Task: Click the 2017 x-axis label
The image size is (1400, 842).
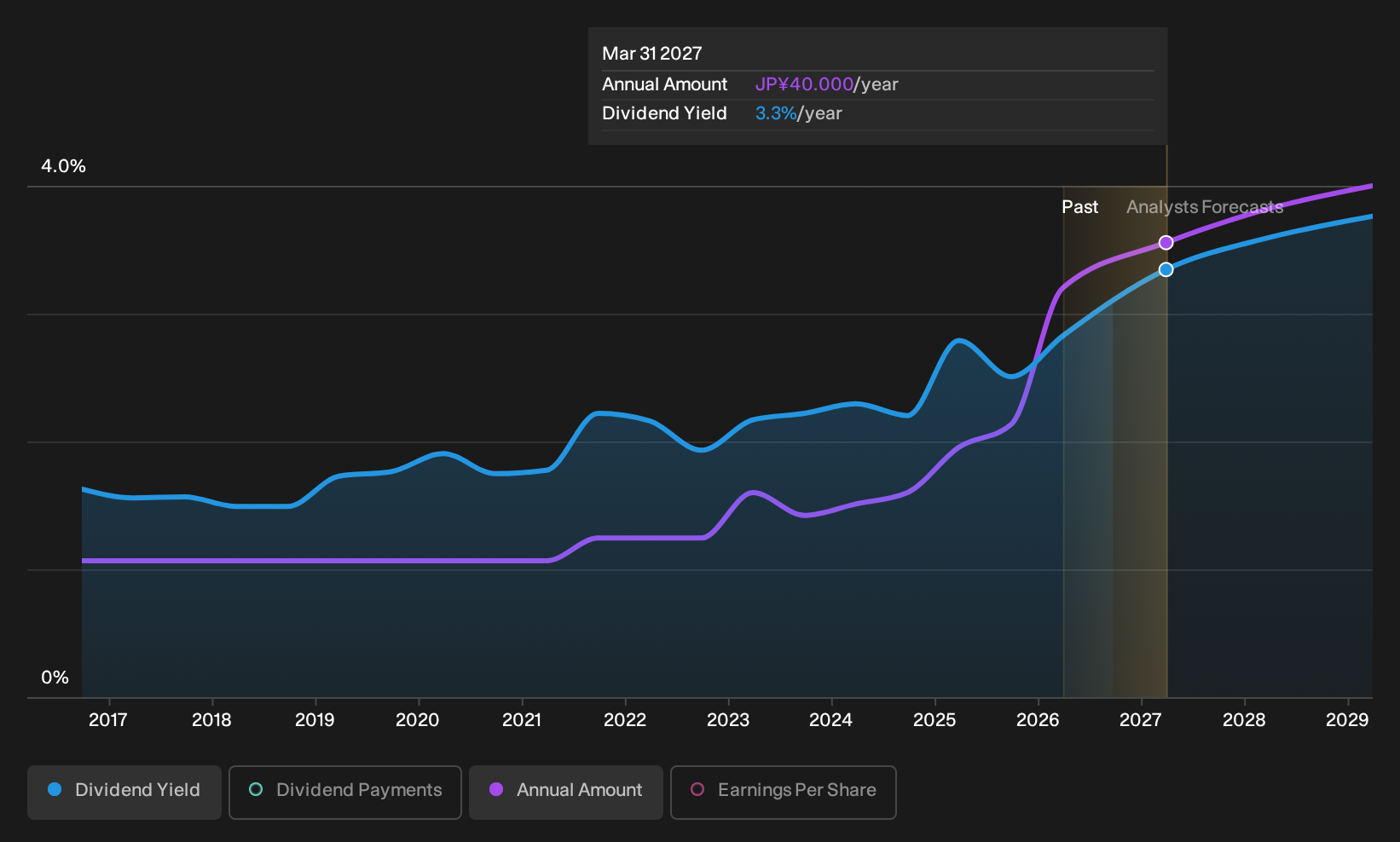Action: 108,720
